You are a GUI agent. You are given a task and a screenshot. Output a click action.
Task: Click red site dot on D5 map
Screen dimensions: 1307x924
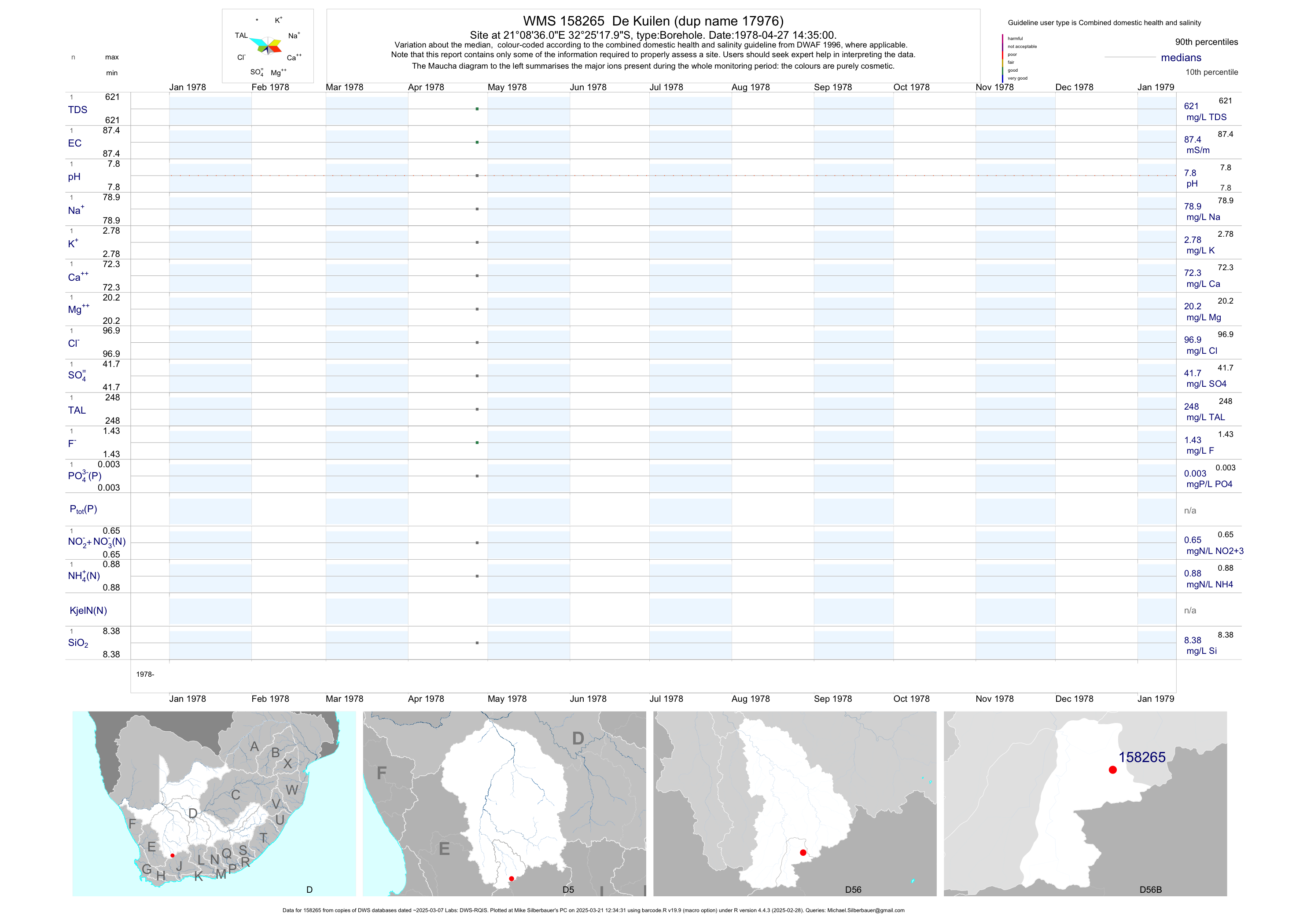pyautogui.click(x=511, y=879)
